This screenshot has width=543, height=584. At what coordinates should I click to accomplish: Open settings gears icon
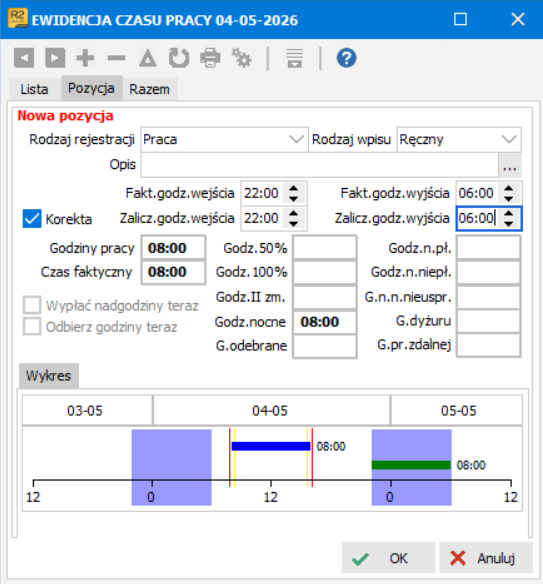242,58
